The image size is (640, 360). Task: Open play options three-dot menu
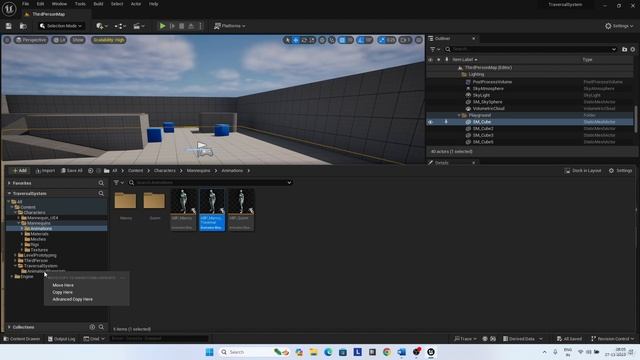200,26
